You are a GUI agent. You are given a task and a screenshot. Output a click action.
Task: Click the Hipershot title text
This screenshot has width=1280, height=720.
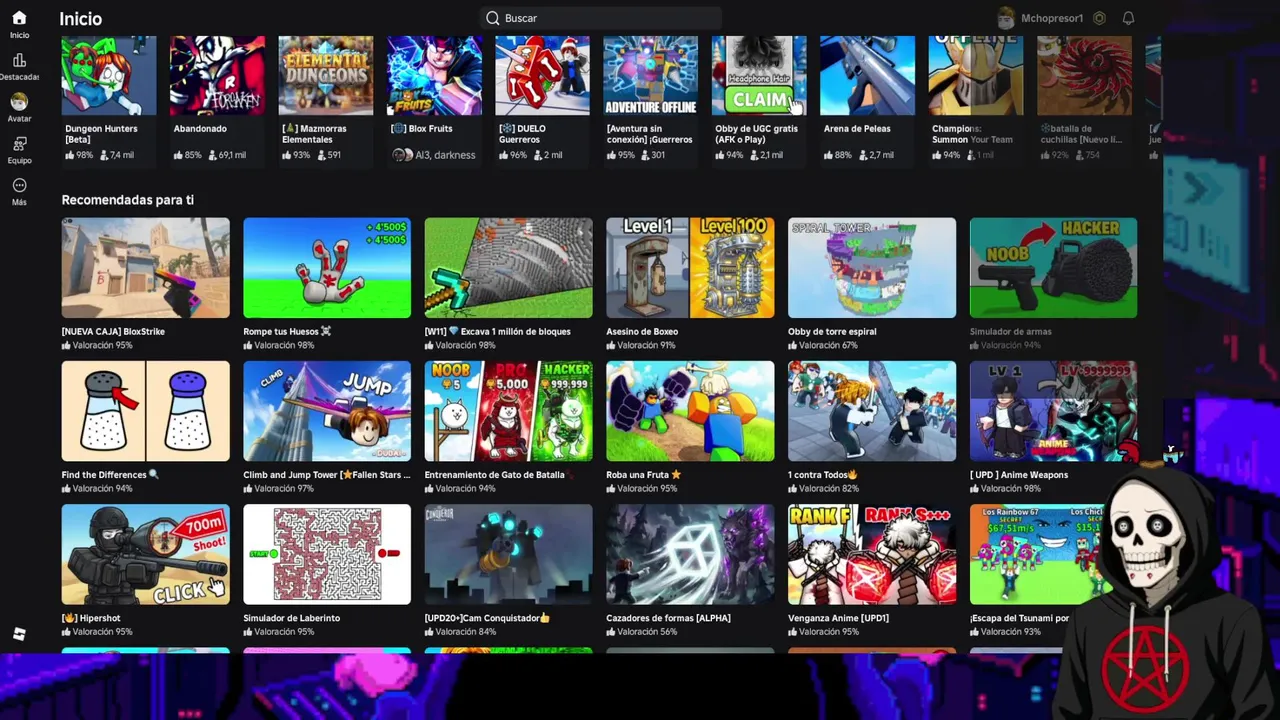[91, 618]
